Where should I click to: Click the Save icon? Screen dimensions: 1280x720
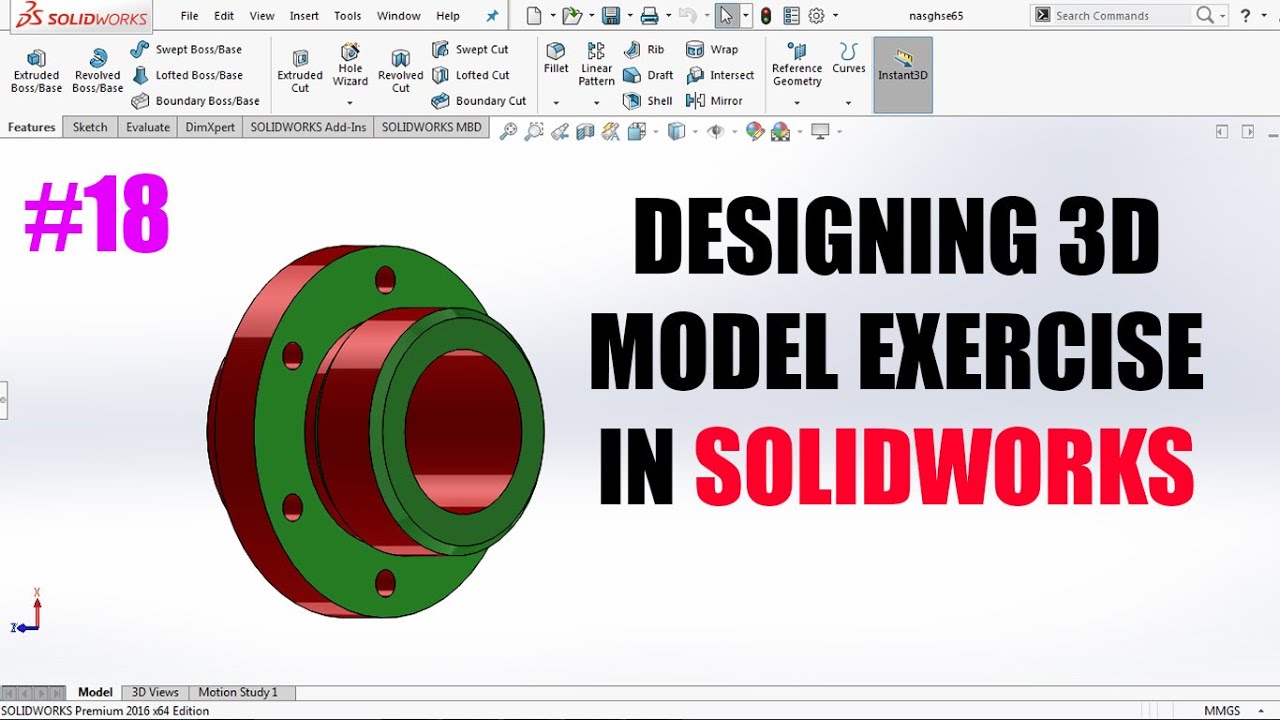(610, 15)
